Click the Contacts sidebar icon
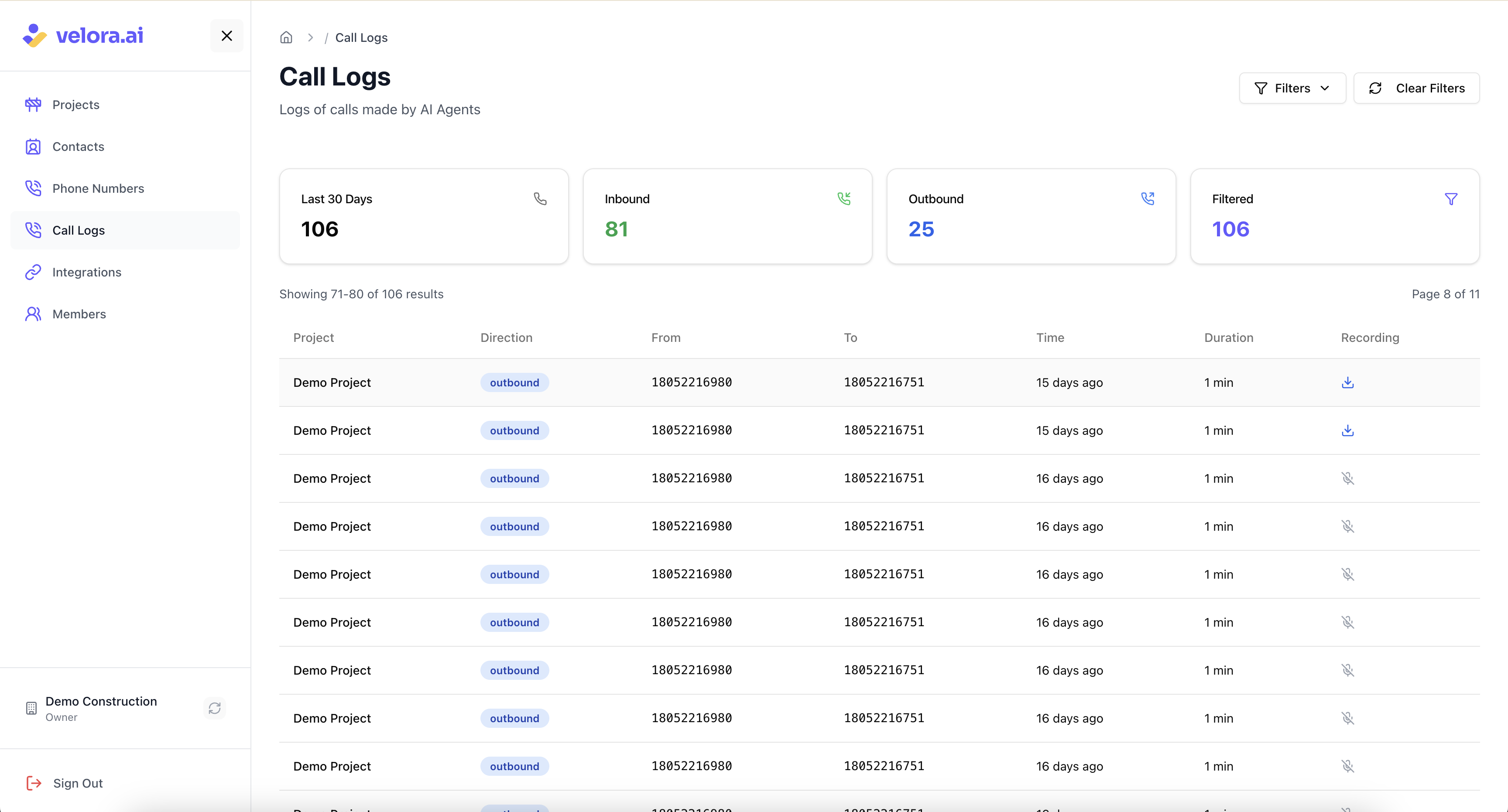1508x812 pixels. [x=33, y=147]
